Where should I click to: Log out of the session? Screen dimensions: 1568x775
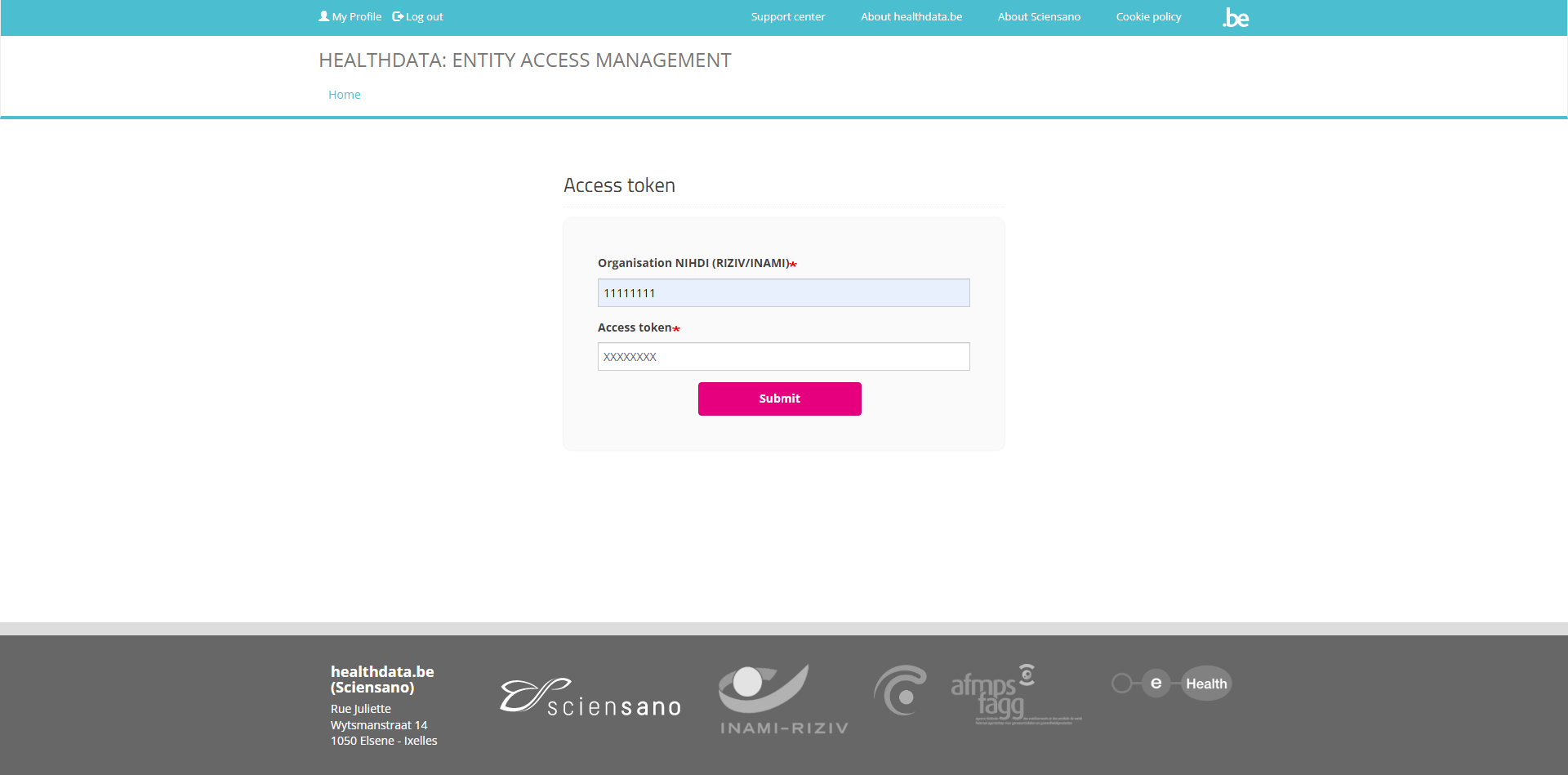coord(424,17)
